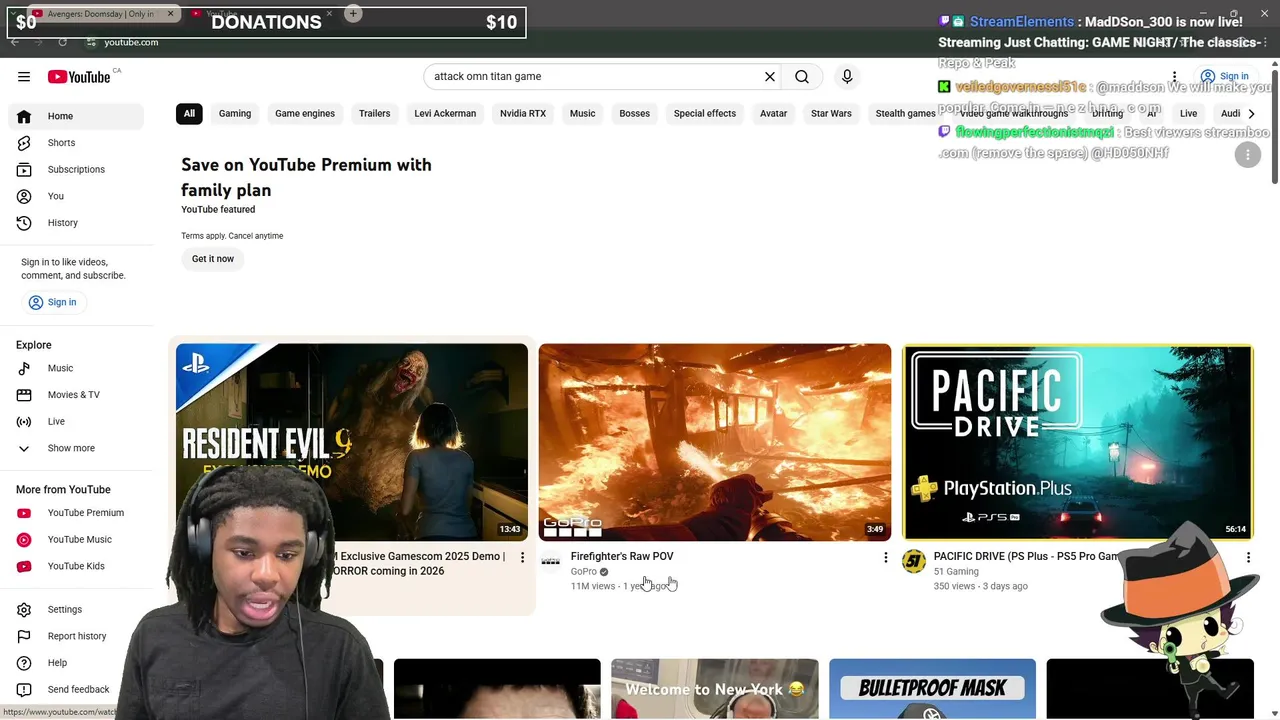The height and width of the screenshot is (720, 1280).
Task: Click Sign in button in sidebar
Action: 52,302
